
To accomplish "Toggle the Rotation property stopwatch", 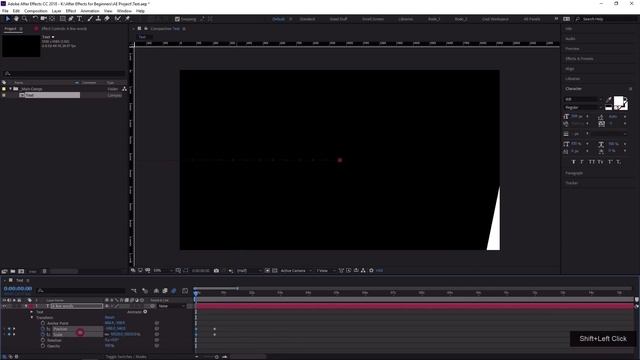I will point(43,340).
